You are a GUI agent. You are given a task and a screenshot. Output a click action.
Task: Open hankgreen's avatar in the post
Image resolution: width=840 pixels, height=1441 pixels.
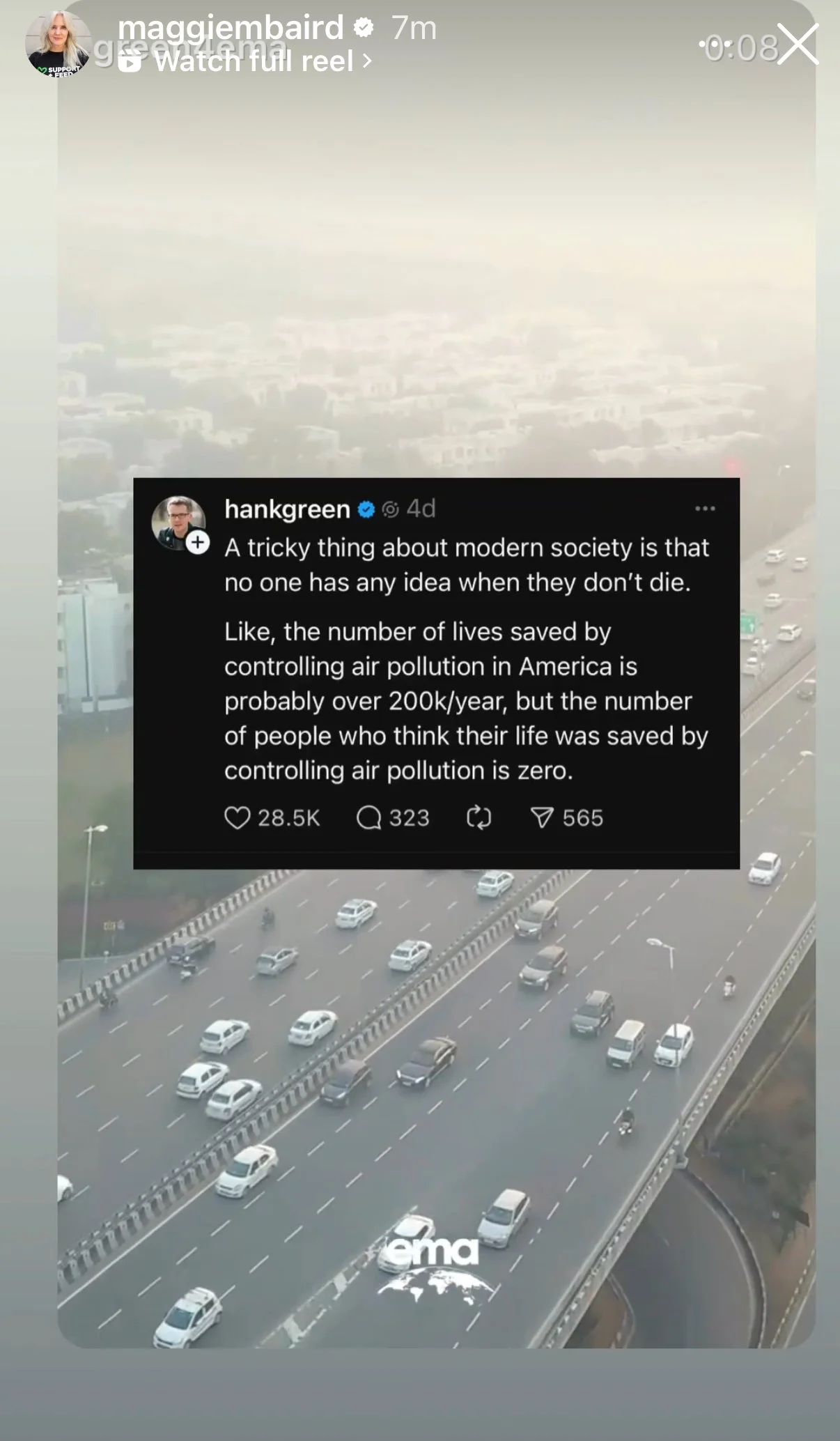(x=178, y=523)
